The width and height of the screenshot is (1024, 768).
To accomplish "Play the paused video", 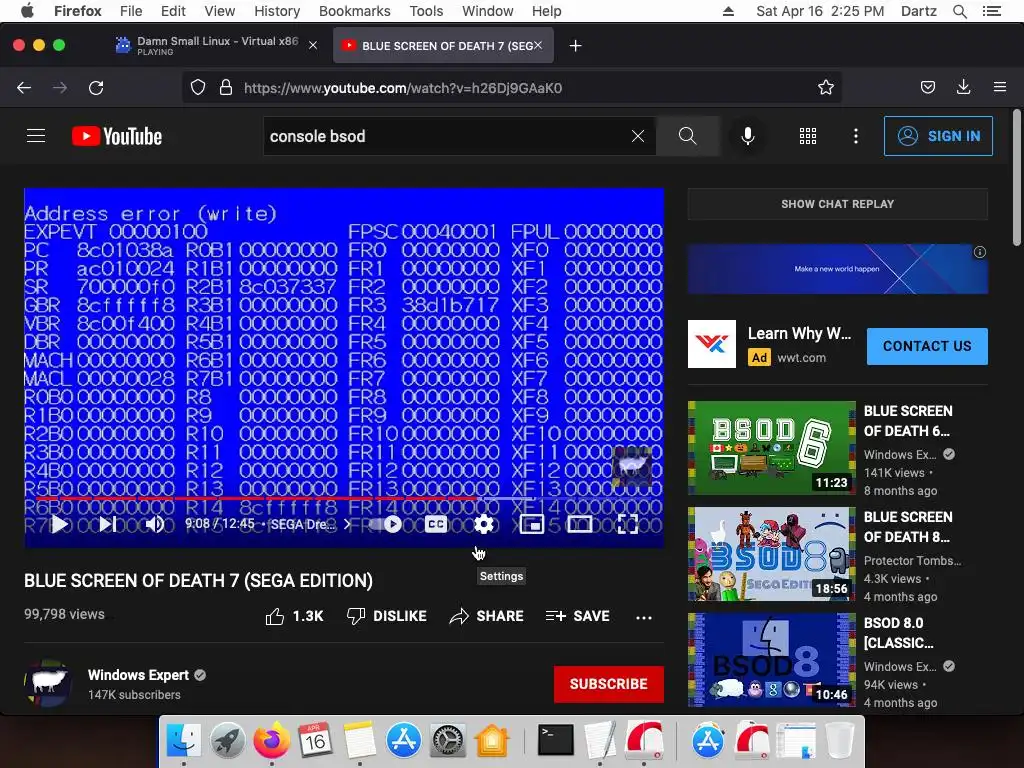I will 59,524.
